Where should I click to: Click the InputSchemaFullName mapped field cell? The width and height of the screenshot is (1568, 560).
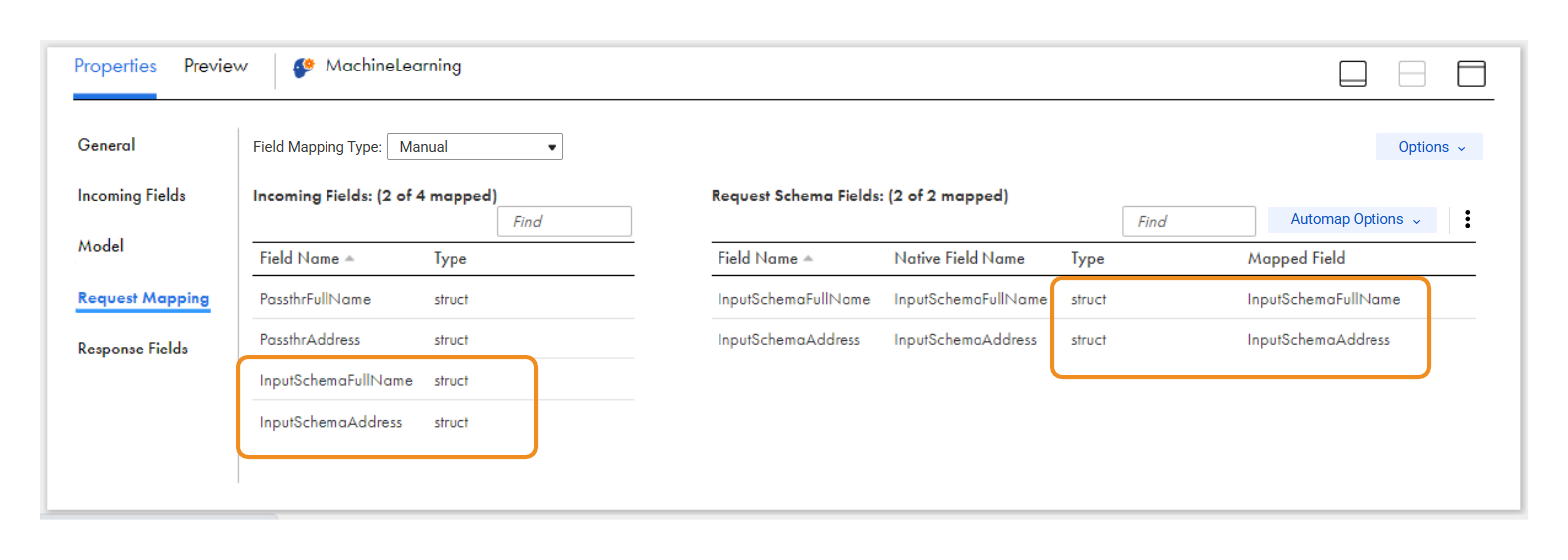1324,299
